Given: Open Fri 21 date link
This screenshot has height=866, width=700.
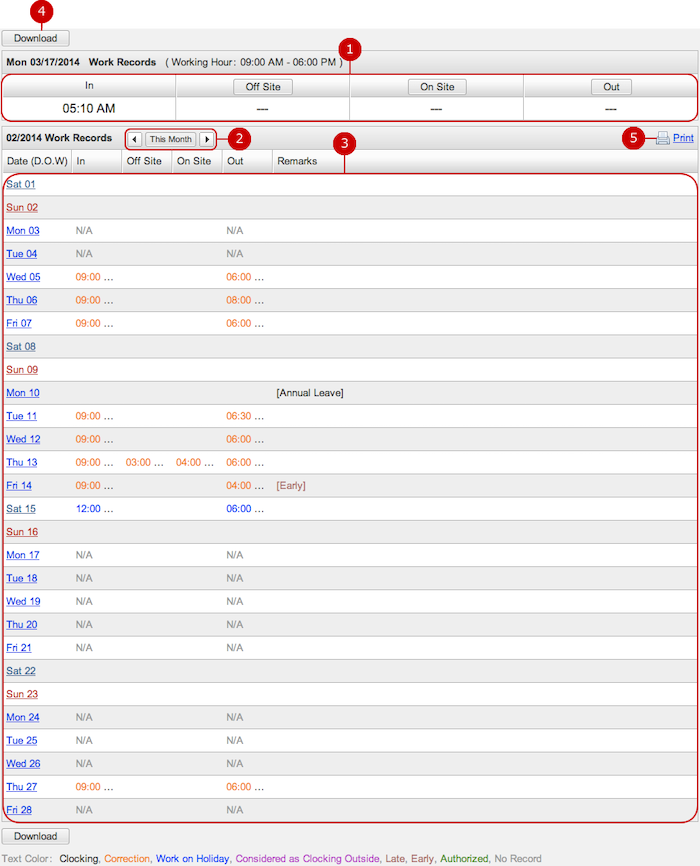Looking at the screenshot, I should click(x=19, y=648).
